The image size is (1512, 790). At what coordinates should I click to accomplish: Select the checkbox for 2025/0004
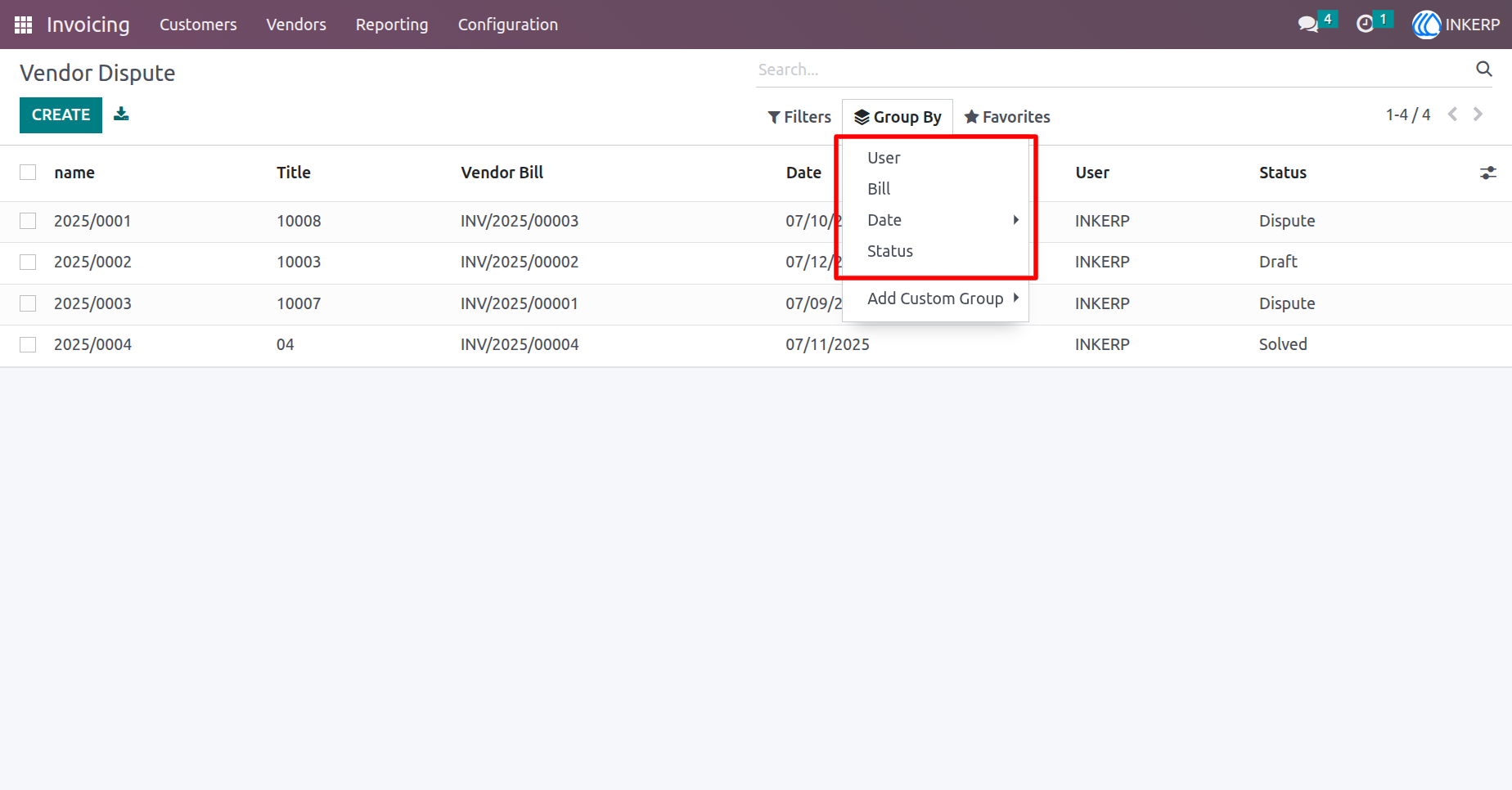28,344
